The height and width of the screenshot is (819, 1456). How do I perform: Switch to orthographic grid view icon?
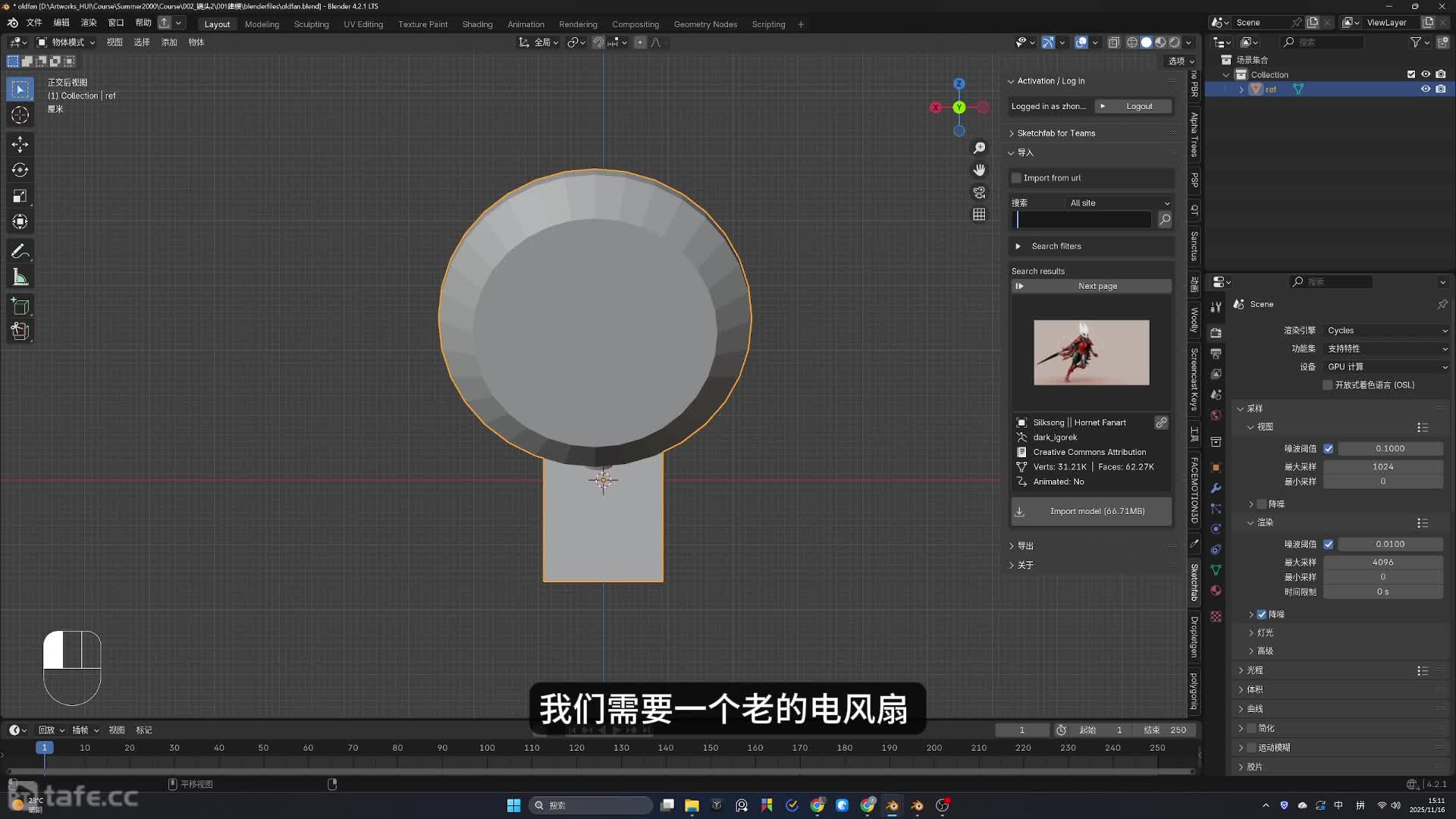click(x=979, y=215)
